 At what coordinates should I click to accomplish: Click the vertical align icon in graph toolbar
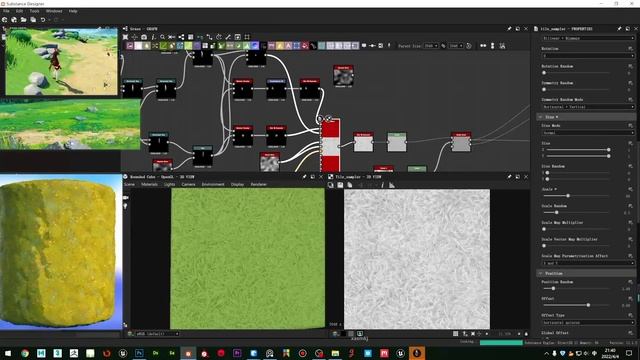click(493, 46)
